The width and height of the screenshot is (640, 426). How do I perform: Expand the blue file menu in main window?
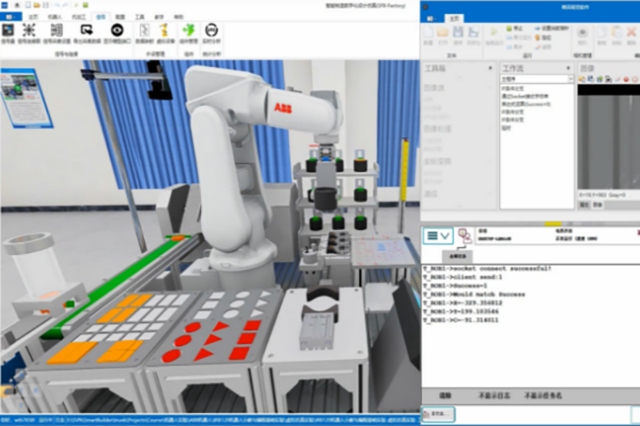(11, 17)
